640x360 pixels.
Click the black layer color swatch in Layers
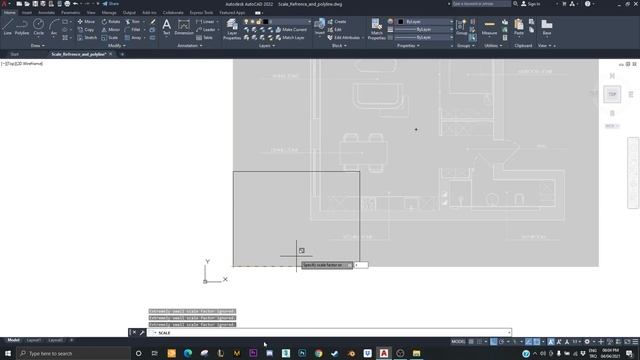point(265,22)
